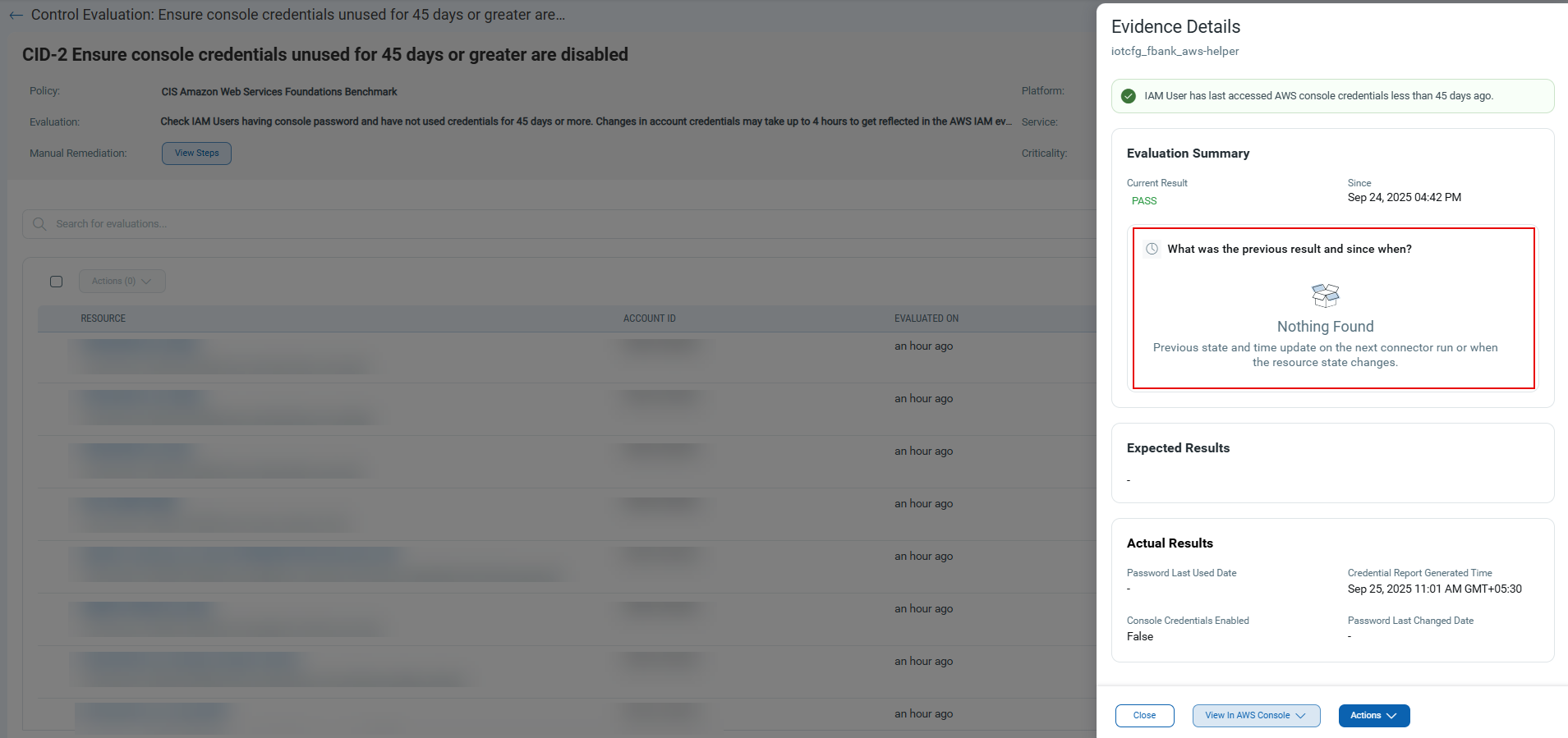Click the search magnifier icon
The image size is (1568, 738).
pos(39,224)
